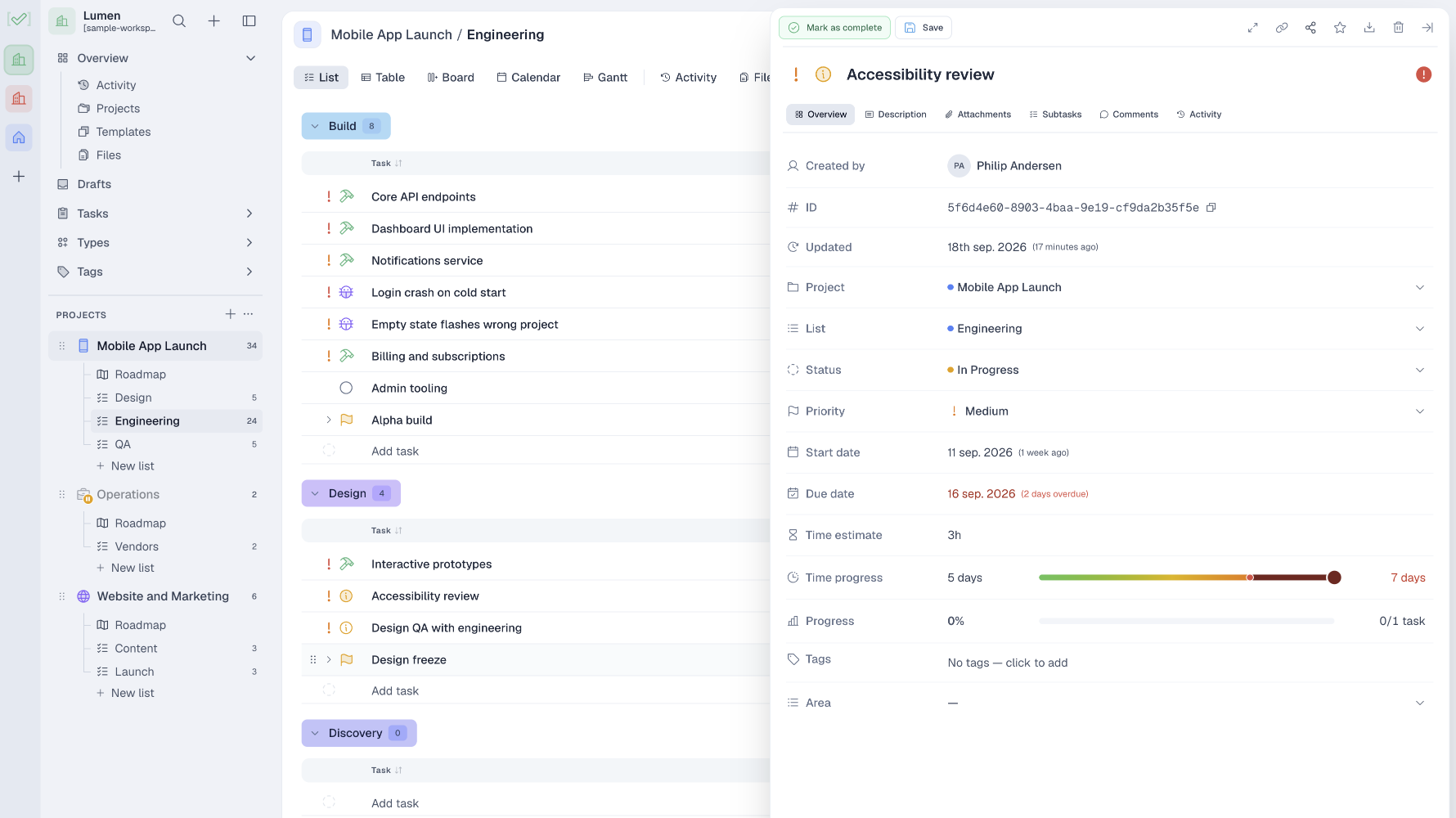This screenshot has width=1456, height=818.
Task: Toggle the sidebar layout icon
Action: (x=249, y=21)
